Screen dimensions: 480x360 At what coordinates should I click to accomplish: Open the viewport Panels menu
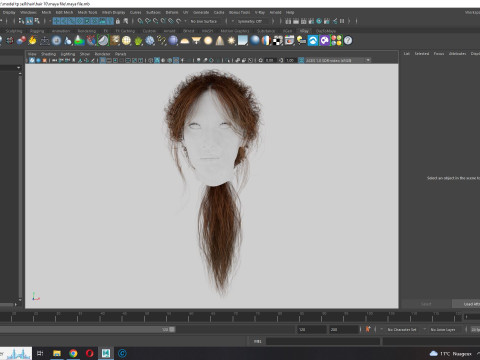click(120, 54)
